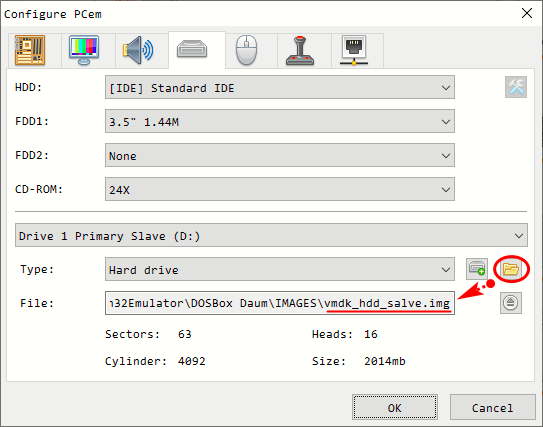The image size is (543, 427).
Task: Switch to the display monitor tab
Action: coord(84,50)
